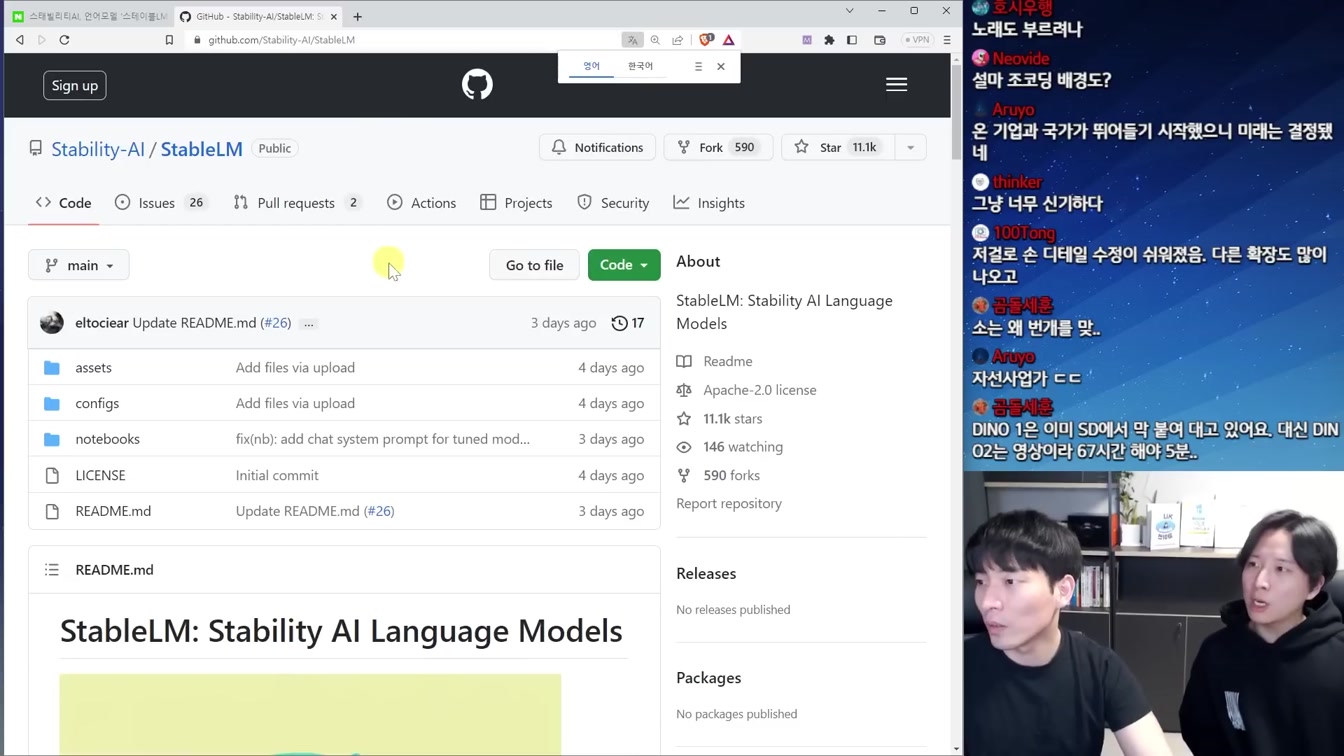The height and width of the screenshot is (756, 1344).
Task: Click the Sign up button
Action: click(75, 86)
